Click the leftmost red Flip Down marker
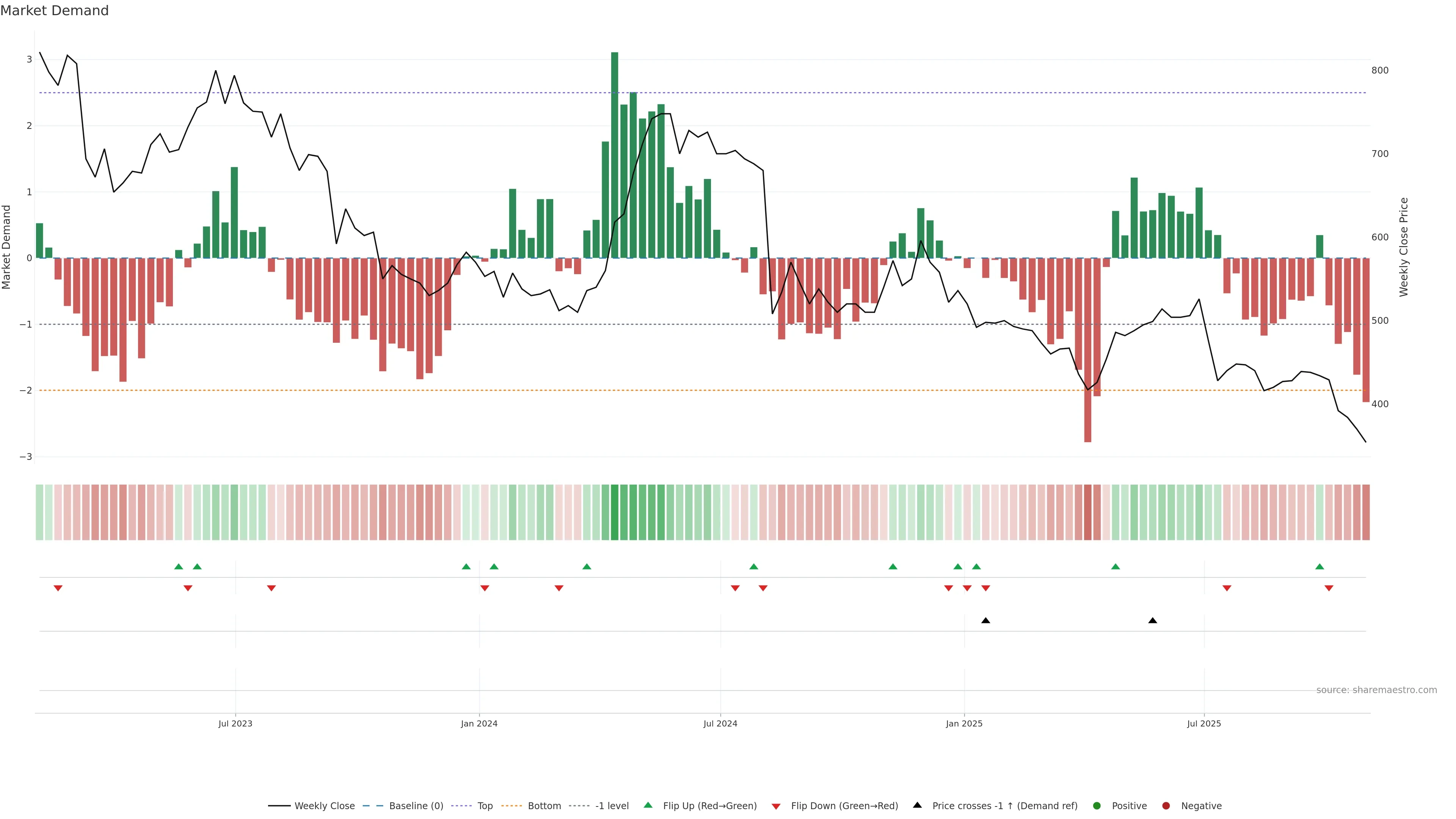 (58, 588)
